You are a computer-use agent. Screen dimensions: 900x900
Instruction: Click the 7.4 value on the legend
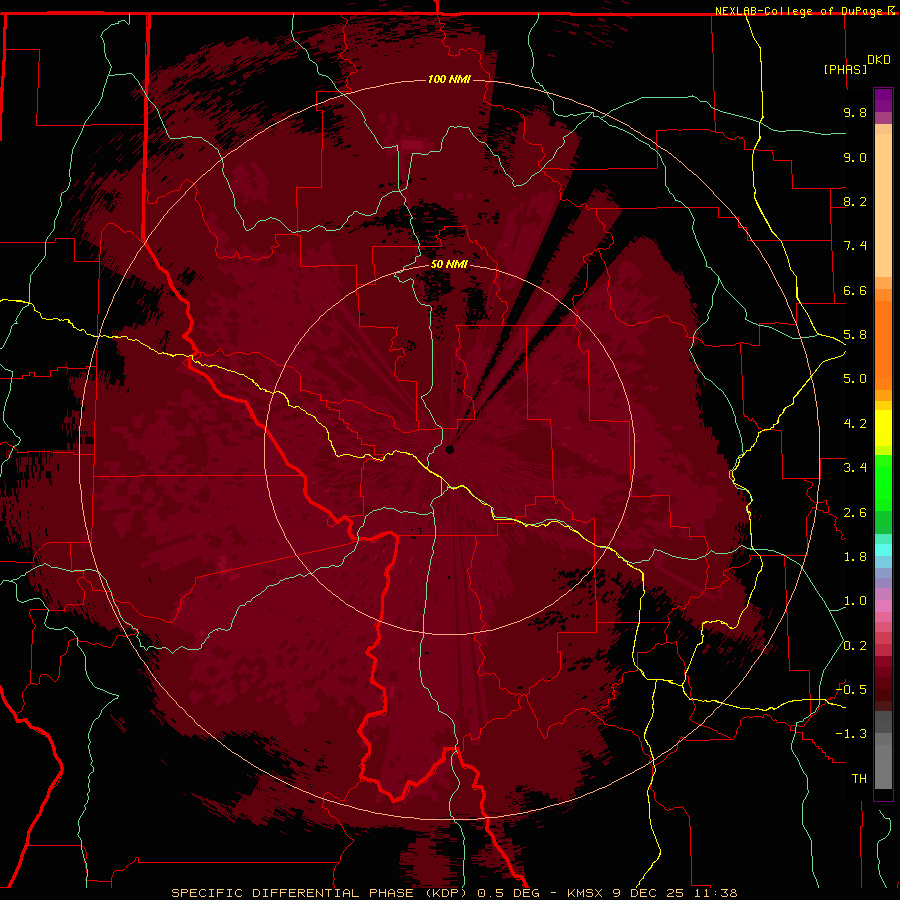click(855, 246)
